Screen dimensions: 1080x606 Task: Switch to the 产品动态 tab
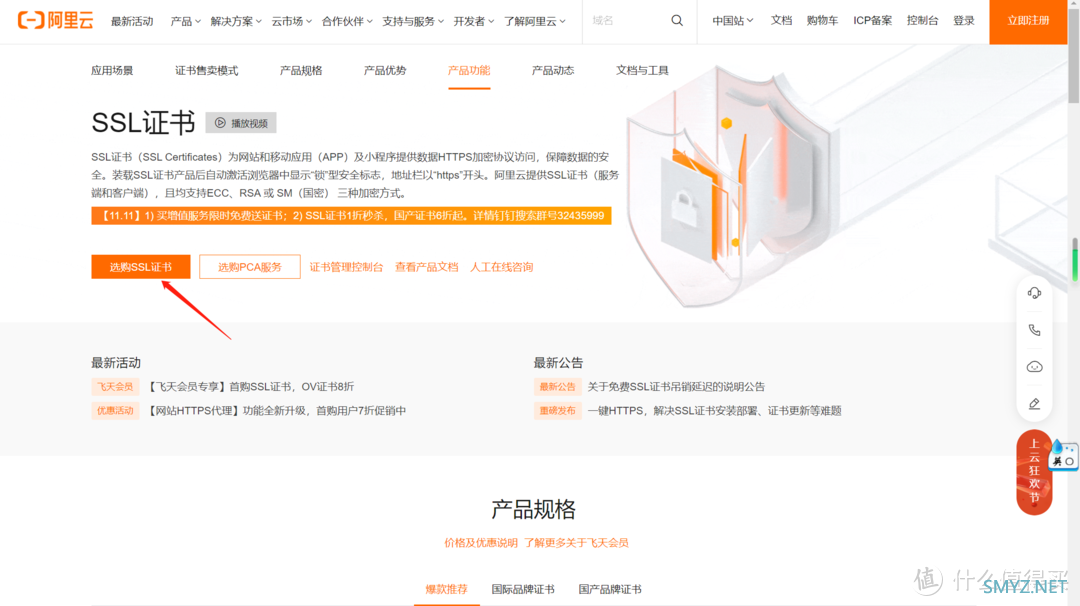coord(553,70)
